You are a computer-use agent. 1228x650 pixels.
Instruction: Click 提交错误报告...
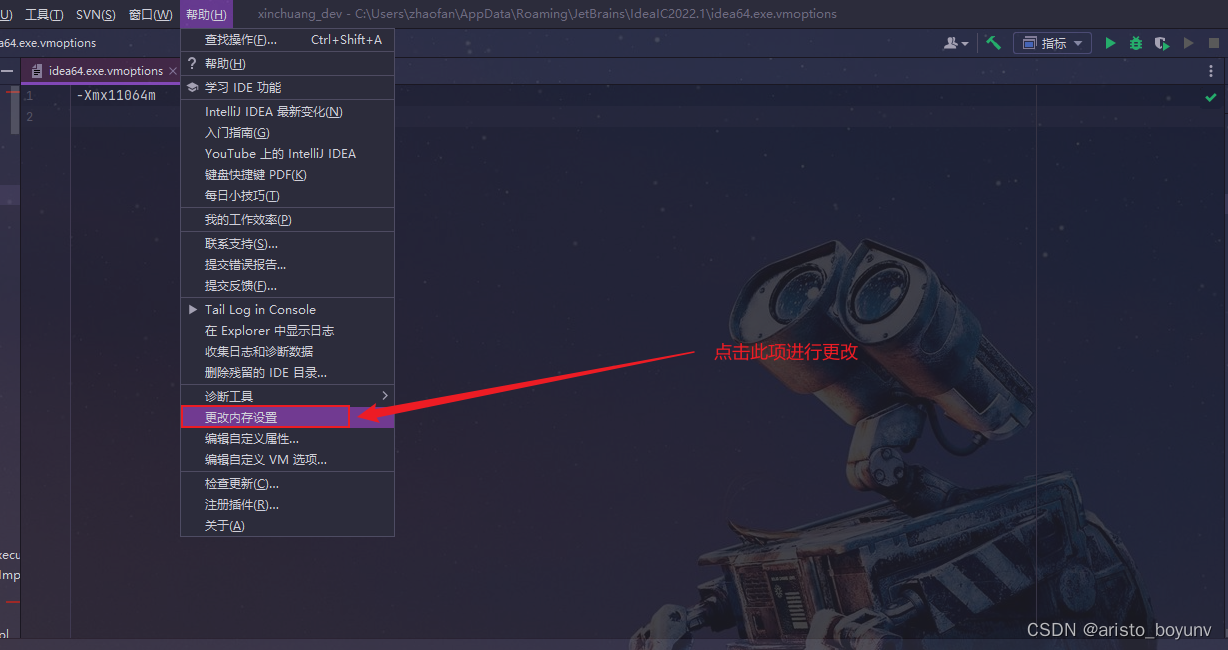[287, 265]
